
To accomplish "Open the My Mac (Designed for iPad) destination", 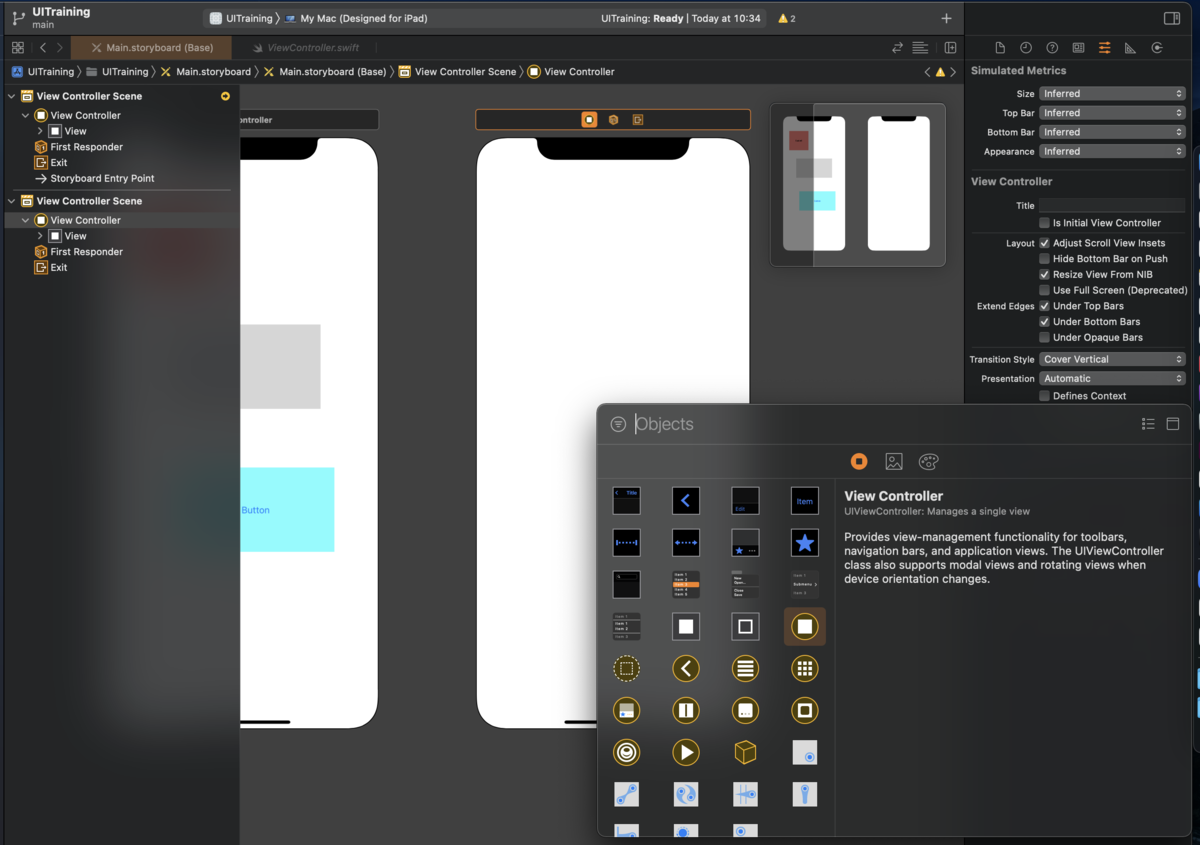I will point(358,18).
